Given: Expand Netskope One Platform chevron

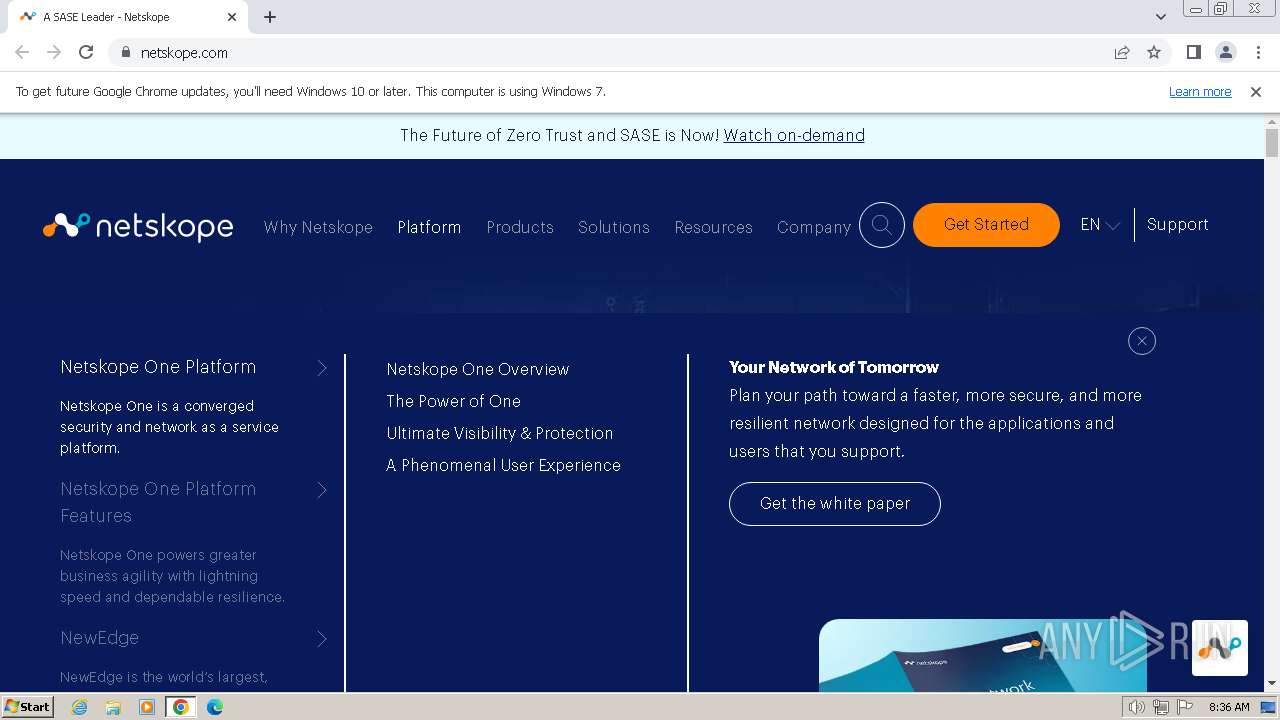Looking at the screenshot, I should (322, 368).
